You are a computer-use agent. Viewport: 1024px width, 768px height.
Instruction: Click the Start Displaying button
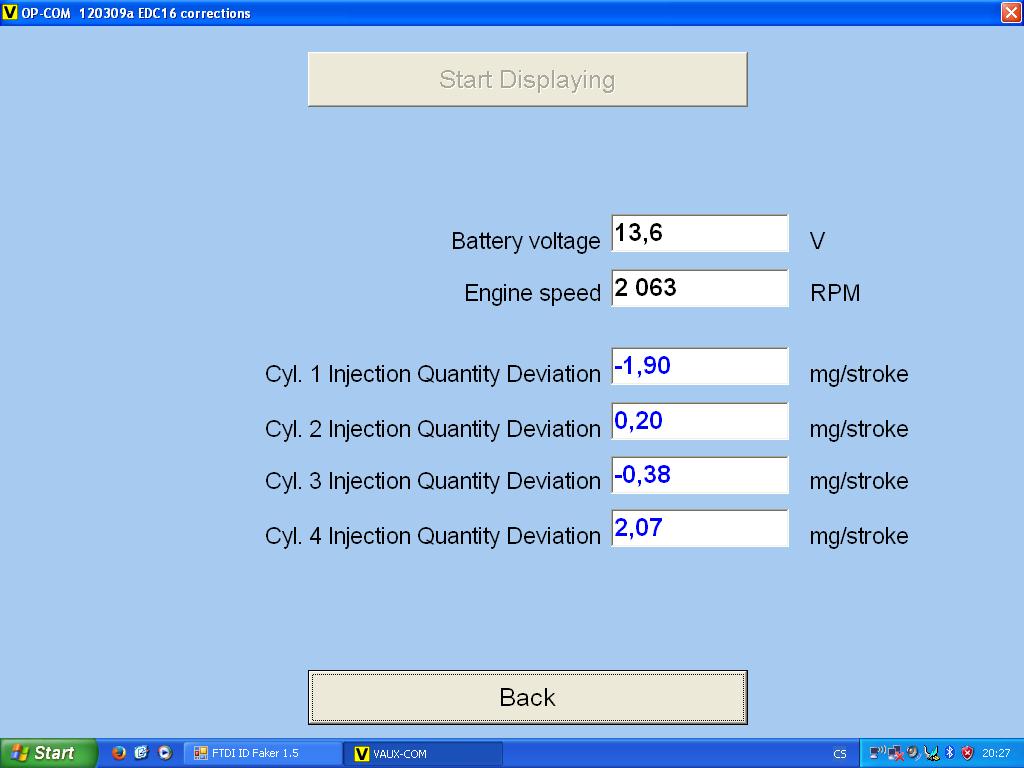527,80
